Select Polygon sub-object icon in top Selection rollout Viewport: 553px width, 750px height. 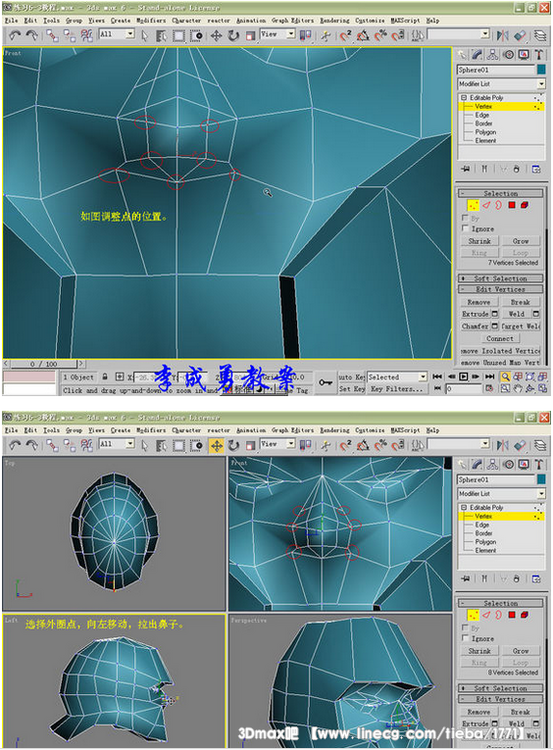511,205
